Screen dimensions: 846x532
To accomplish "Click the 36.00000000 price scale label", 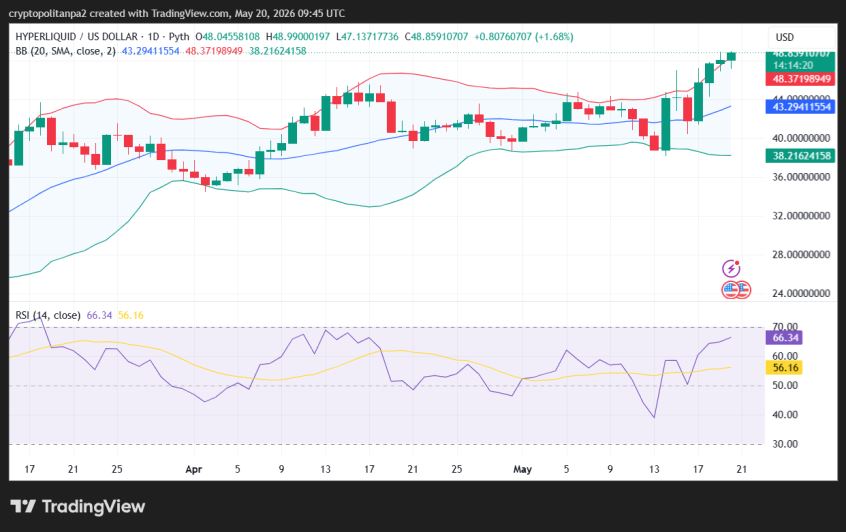I will tap(801, 177).
